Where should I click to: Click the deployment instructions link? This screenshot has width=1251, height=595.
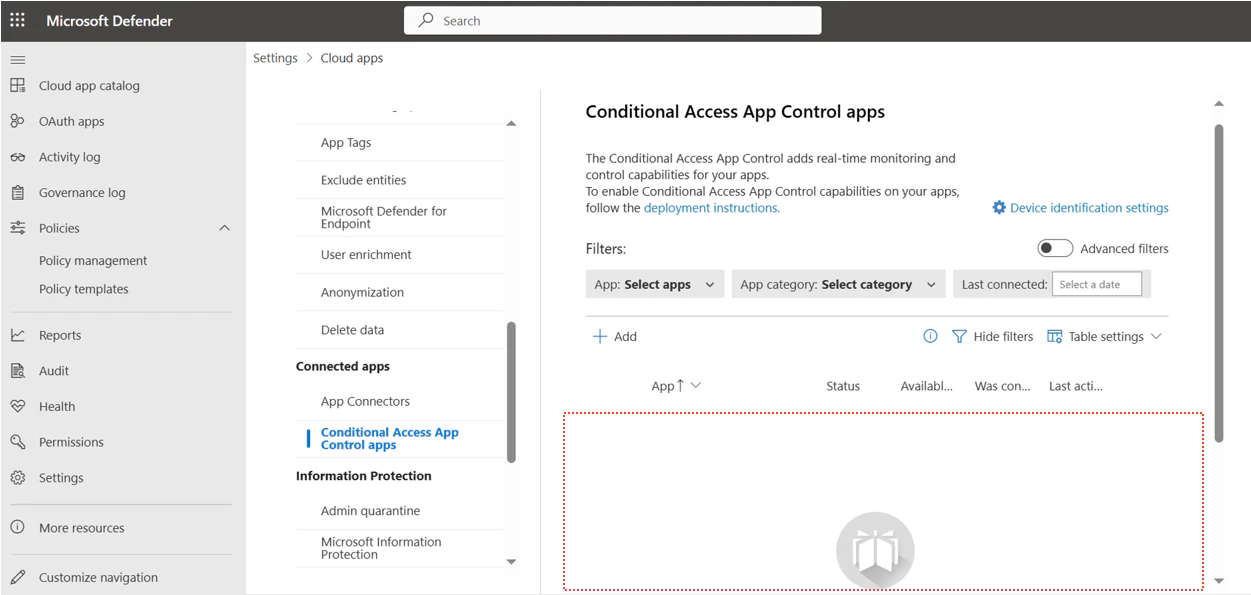point(712,208)
